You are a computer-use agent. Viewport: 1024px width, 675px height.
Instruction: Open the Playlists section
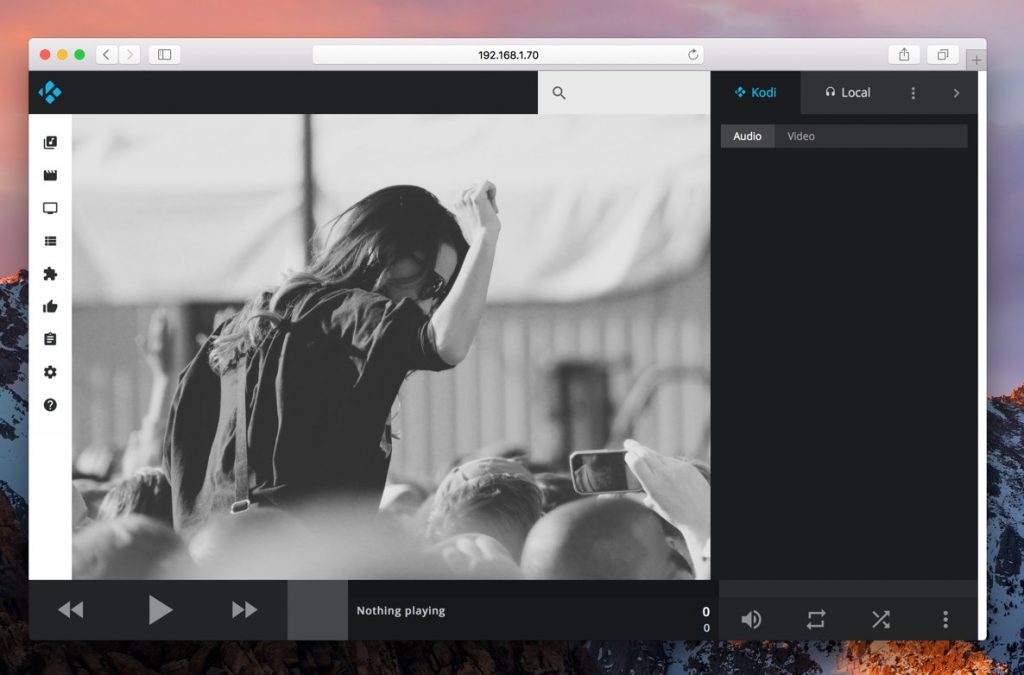[49, 339]
